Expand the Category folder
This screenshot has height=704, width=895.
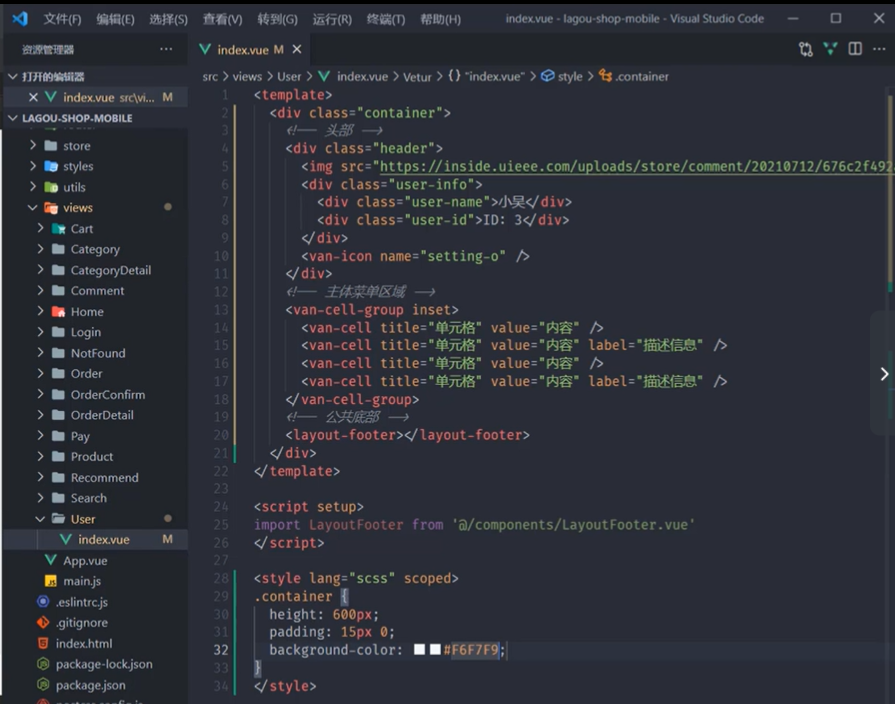tap(95, 250)
